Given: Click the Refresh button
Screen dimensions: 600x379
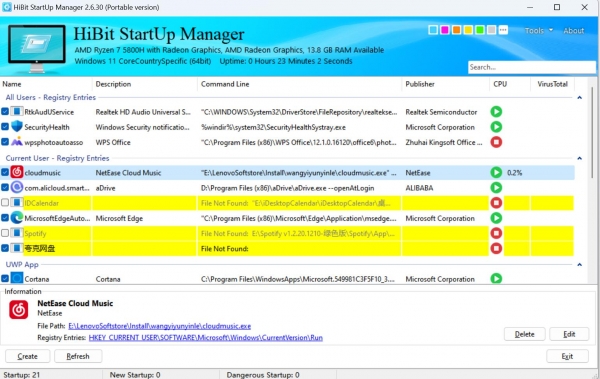Looking at the screenshot, I should click(78, 356).
